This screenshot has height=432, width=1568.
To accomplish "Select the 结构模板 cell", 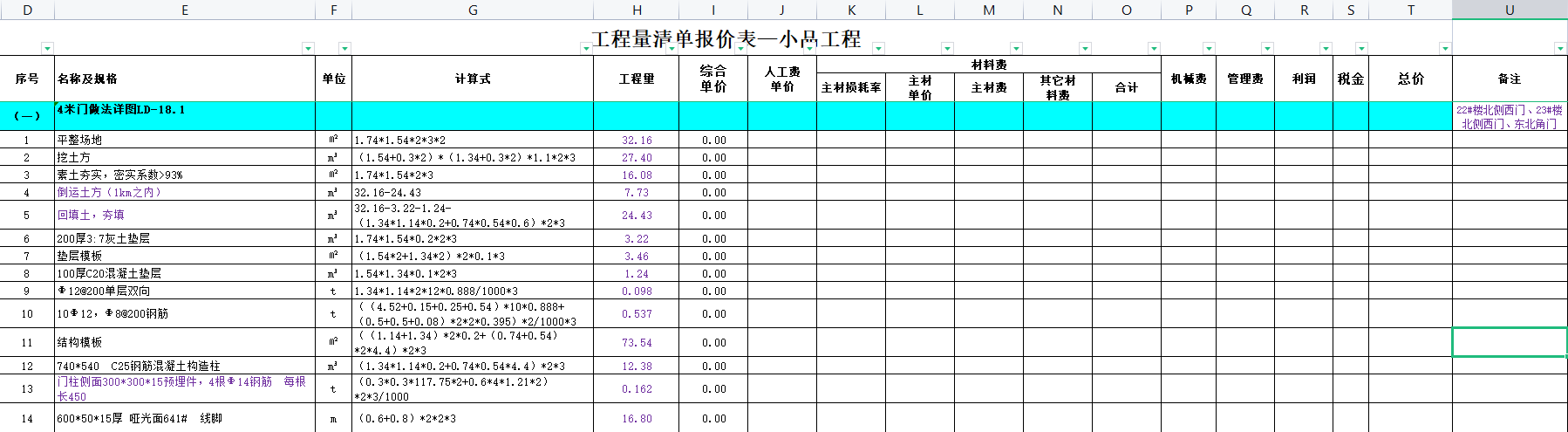I will tap(185, 342).
